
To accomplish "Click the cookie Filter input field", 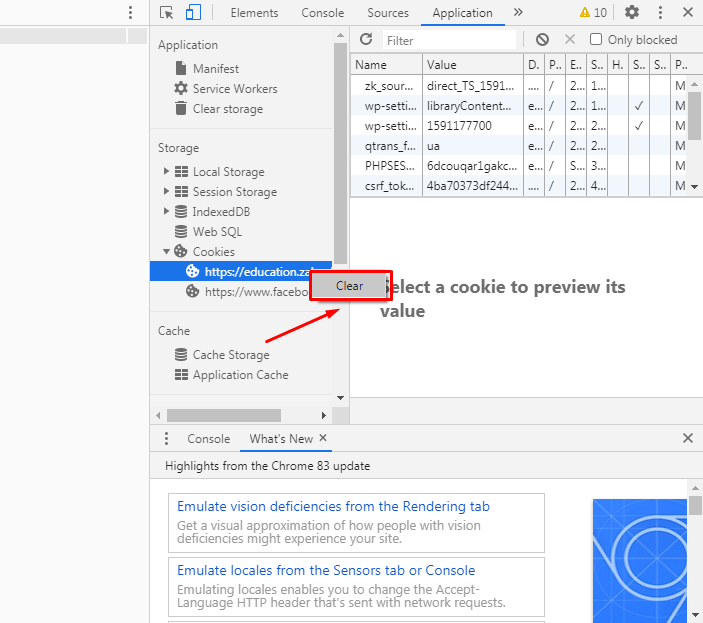I will tap(448, 40).
